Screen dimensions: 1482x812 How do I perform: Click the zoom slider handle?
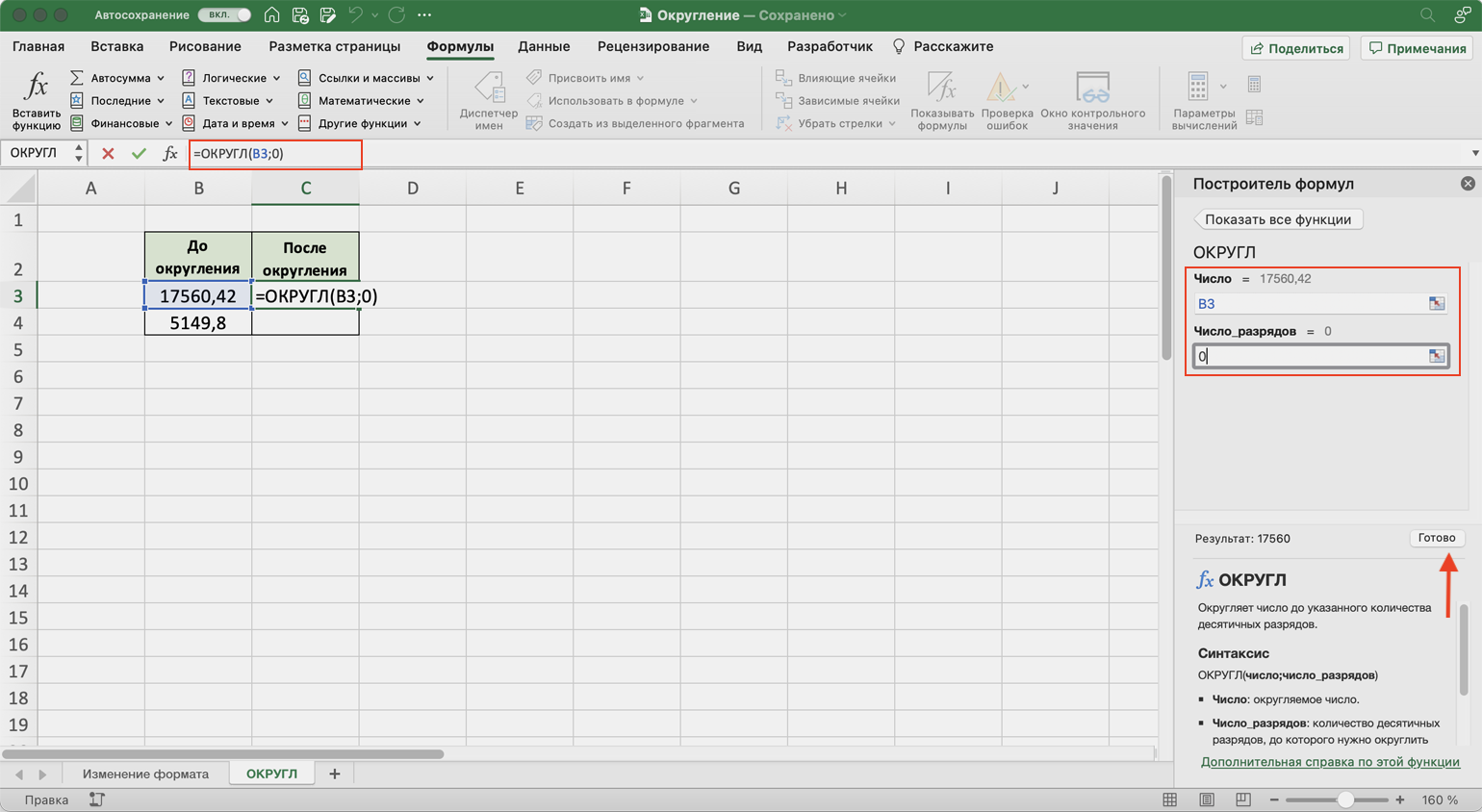pyautogui.click(x=1344, y=799)
